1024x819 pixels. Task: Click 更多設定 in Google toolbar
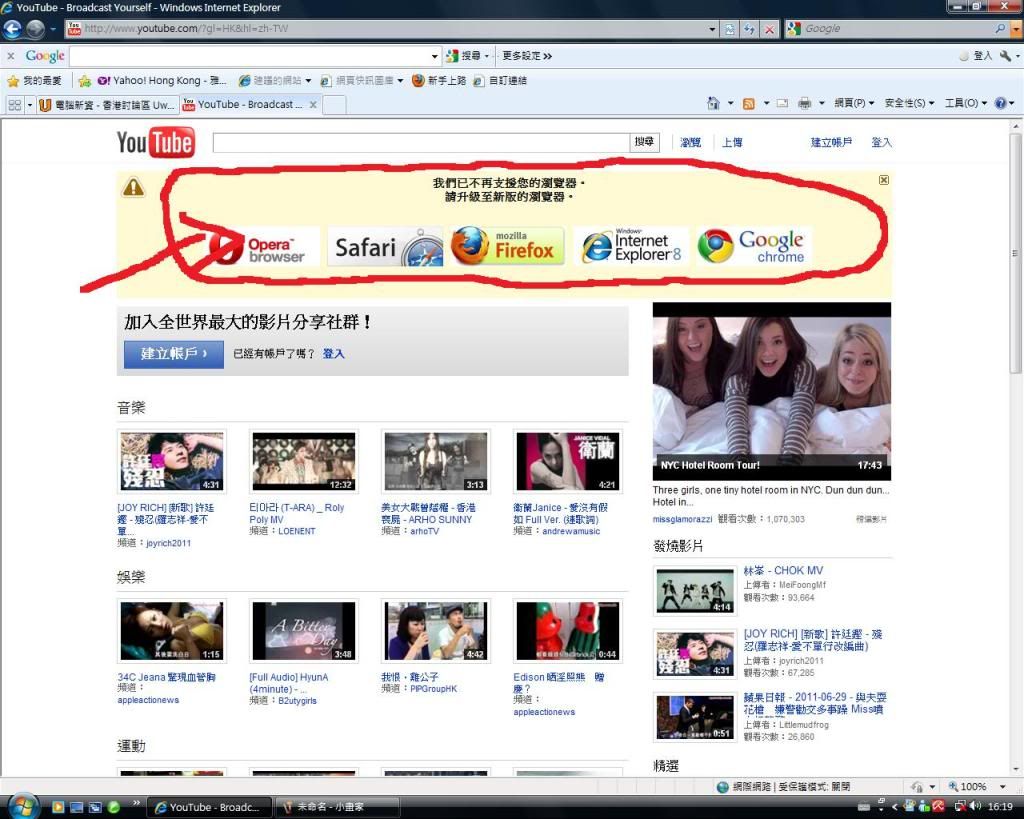click(x=527, y=56)
